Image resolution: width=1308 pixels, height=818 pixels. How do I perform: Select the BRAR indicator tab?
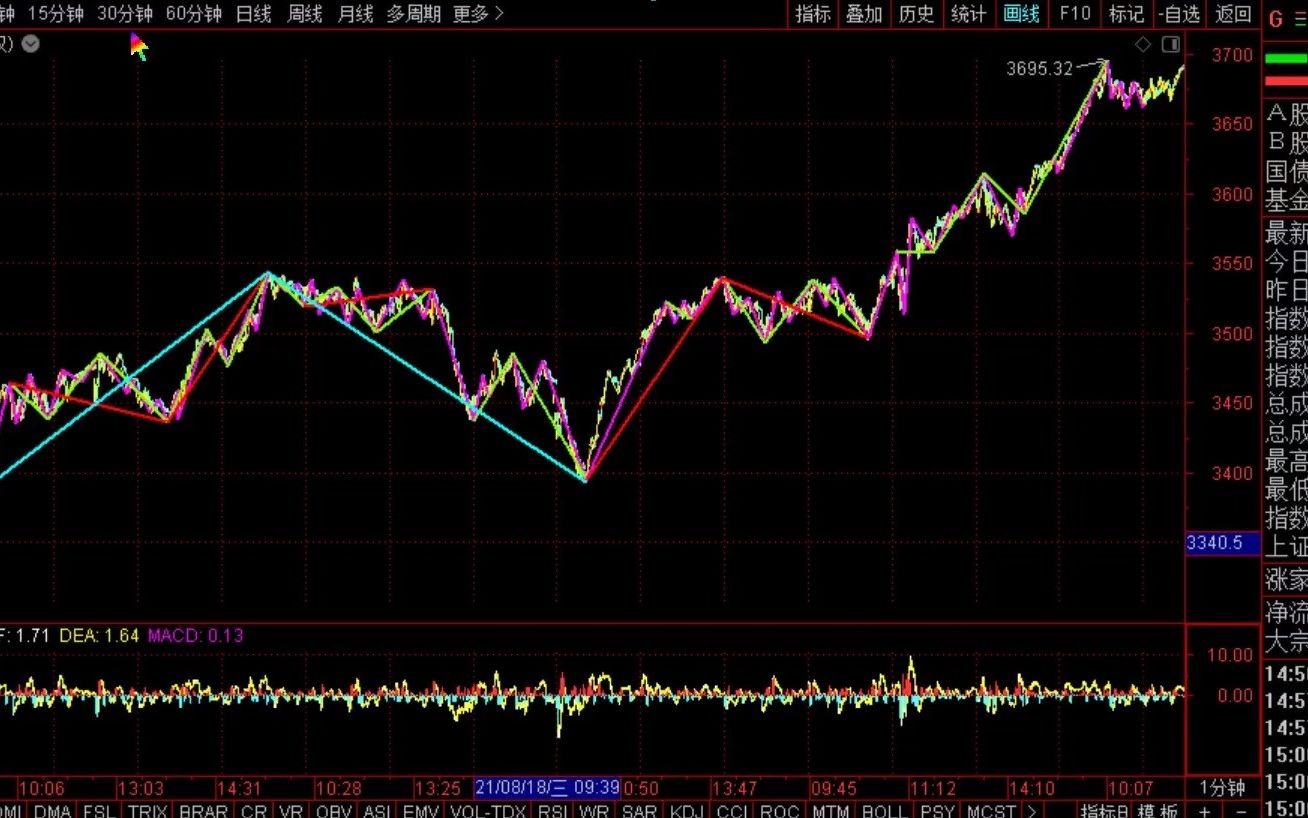(204, 811)
